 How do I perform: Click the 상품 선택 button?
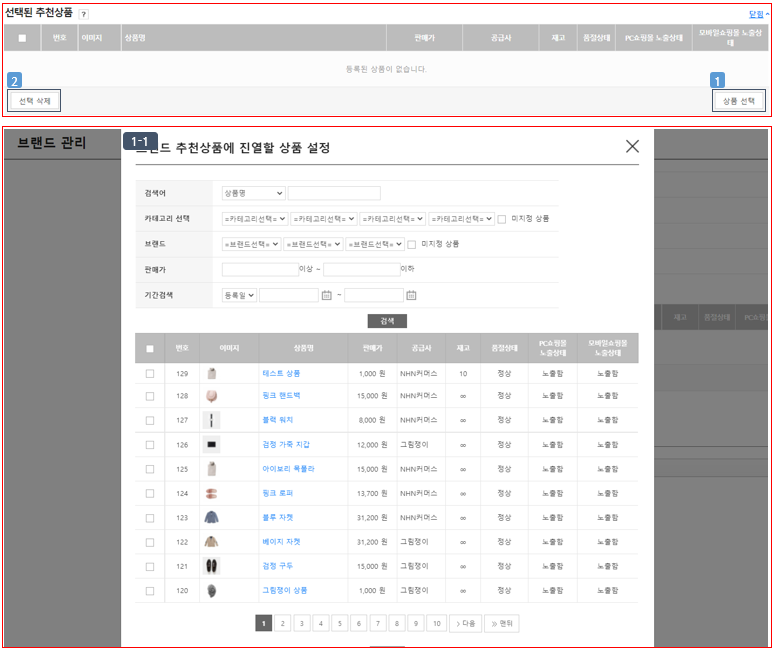pos(739,101)
